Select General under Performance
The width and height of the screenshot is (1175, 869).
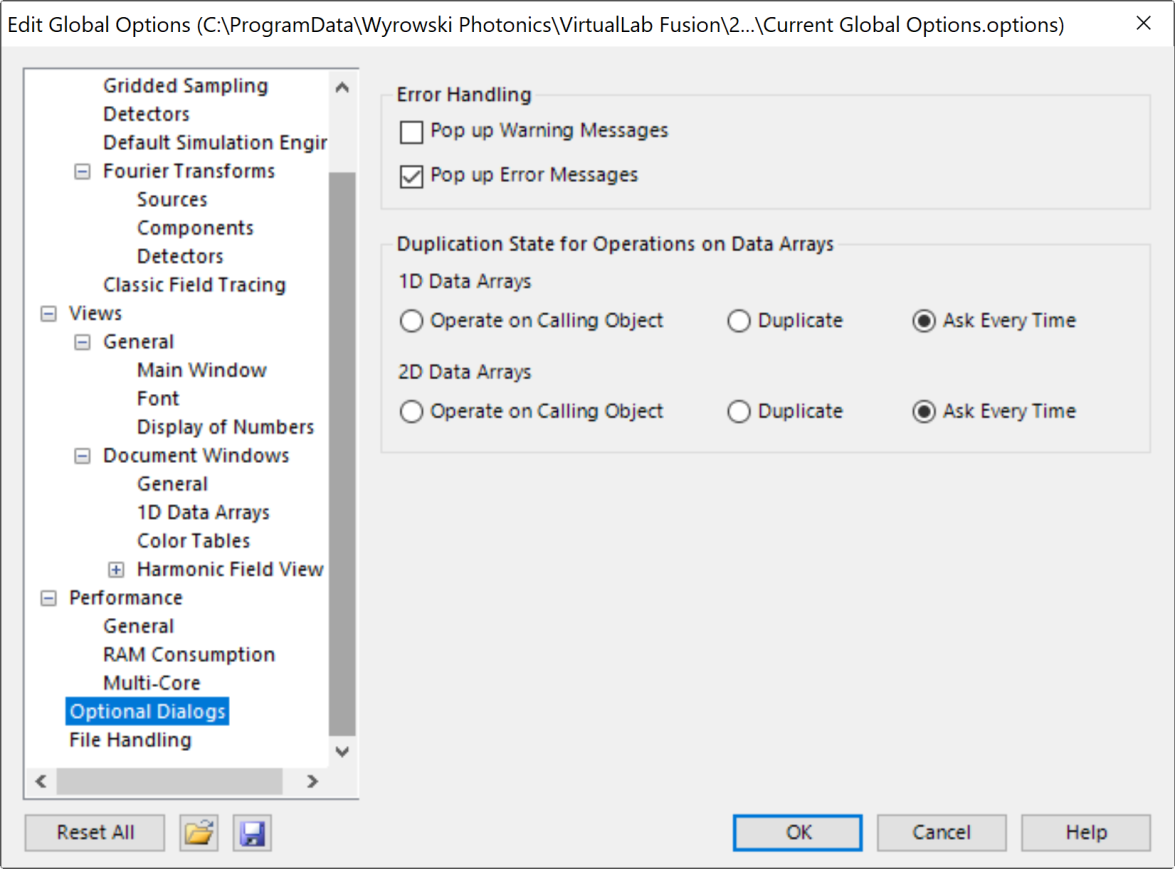(x=138, y=626)
